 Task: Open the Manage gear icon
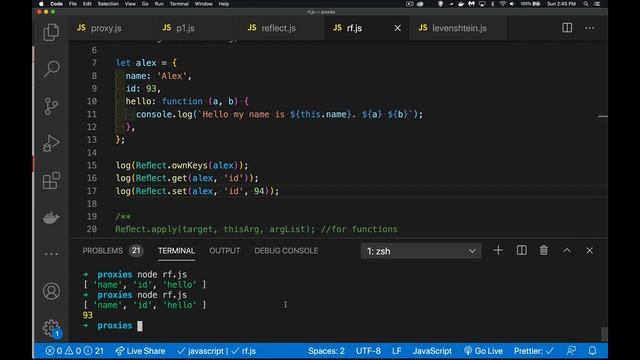[x=51, y=328]
